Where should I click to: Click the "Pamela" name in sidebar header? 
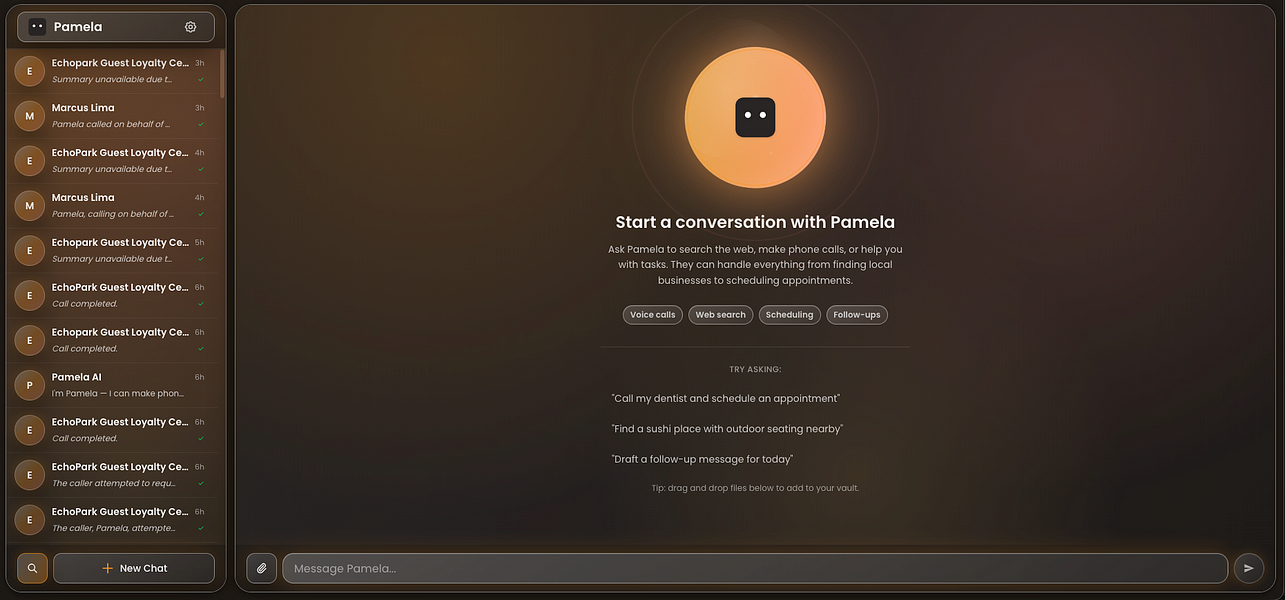click(78, 27)
